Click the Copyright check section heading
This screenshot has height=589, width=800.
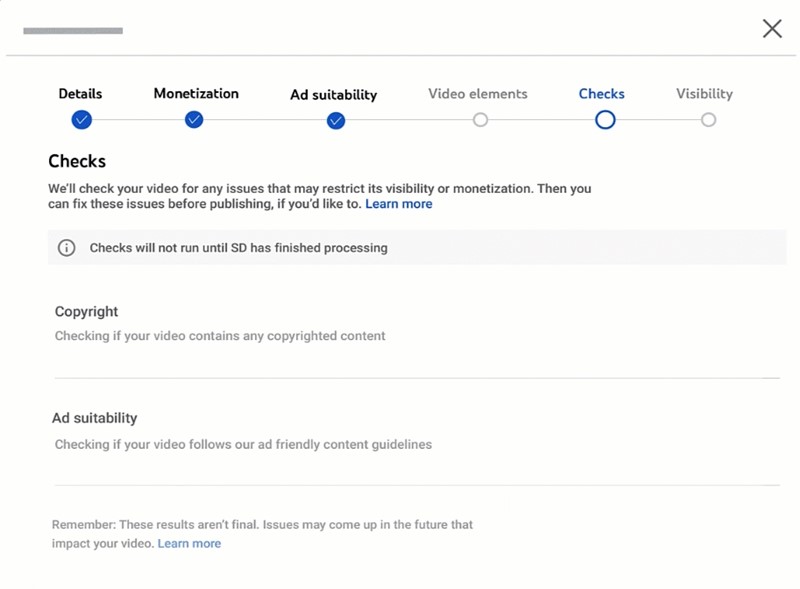86,312
